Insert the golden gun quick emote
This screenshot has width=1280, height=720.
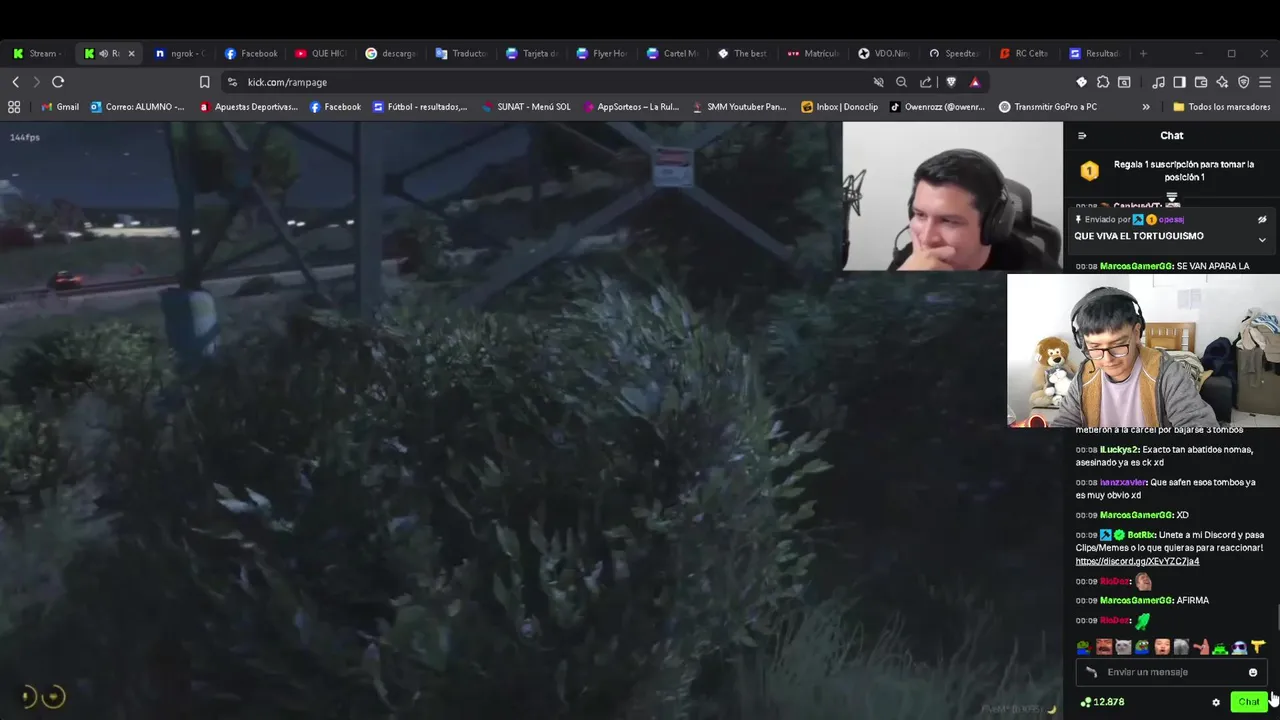point(1258,647)
